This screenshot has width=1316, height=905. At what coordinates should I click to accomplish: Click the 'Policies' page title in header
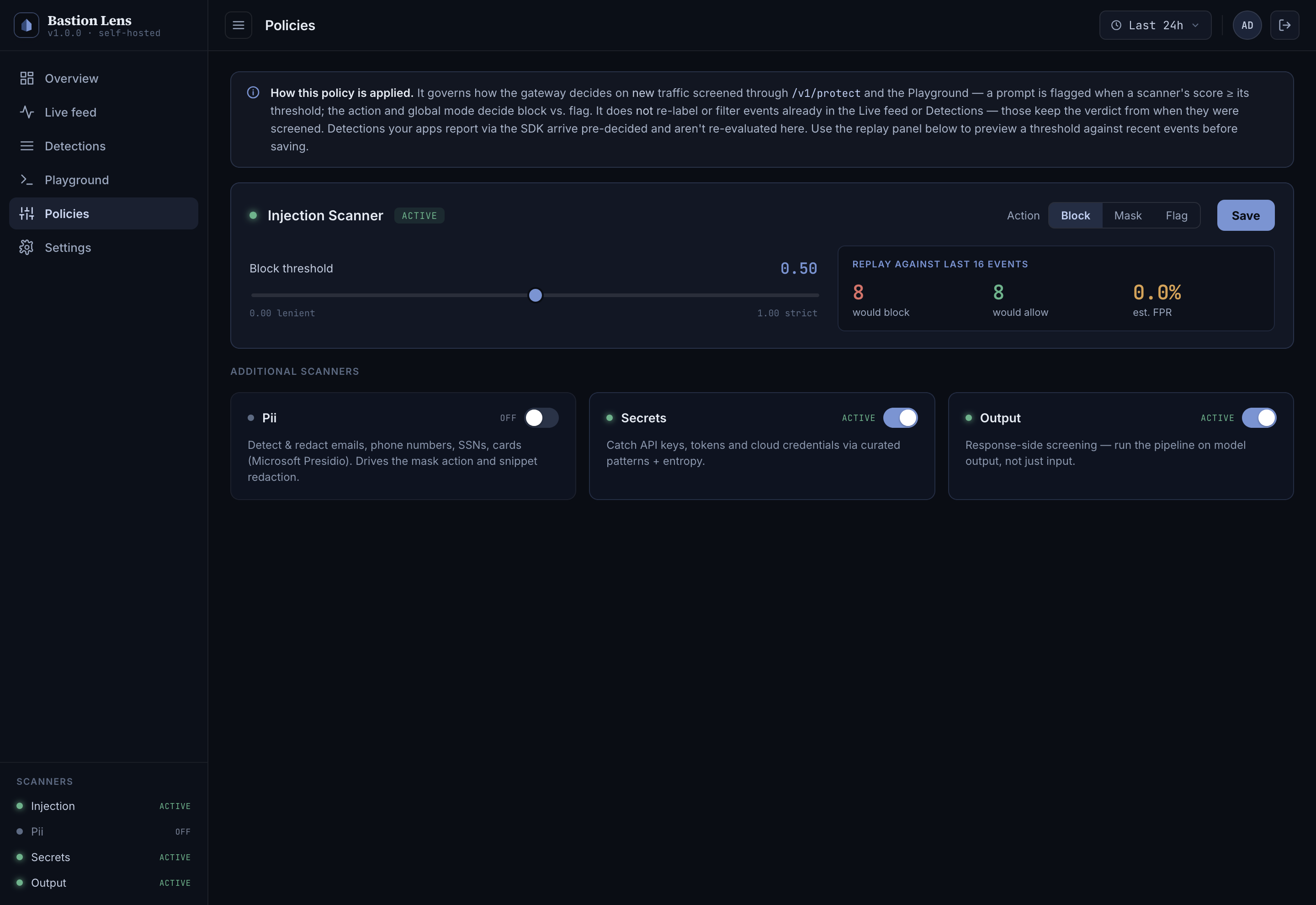[290, 25]
